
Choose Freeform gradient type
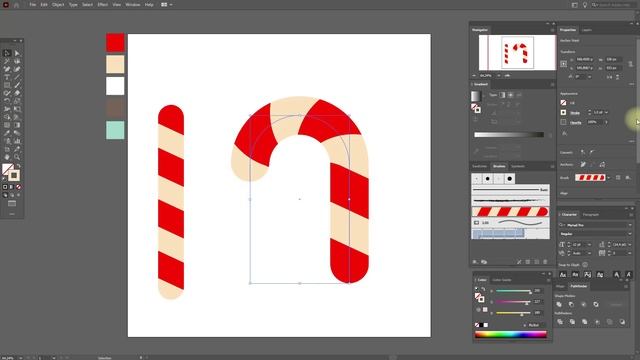519,95
